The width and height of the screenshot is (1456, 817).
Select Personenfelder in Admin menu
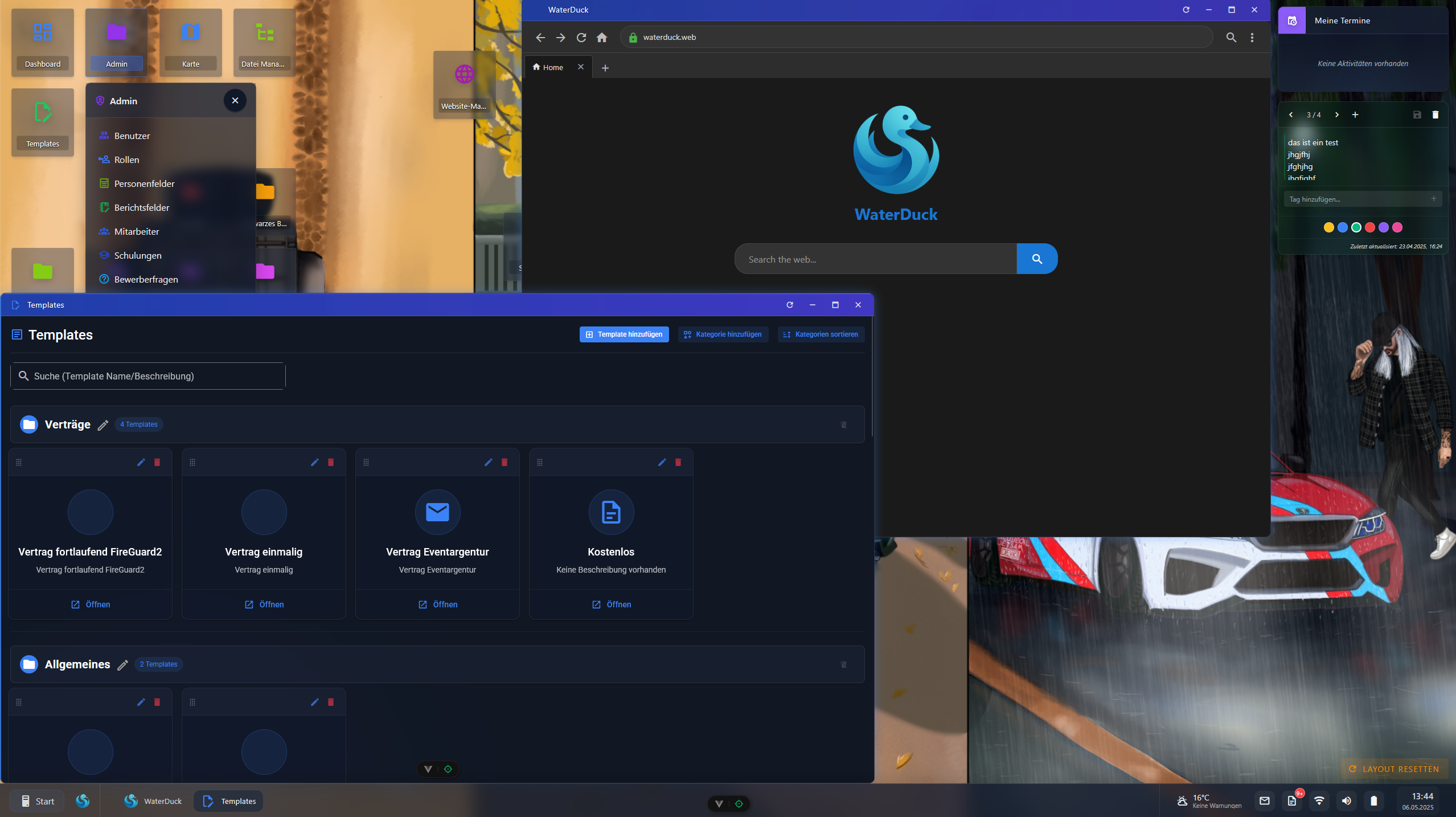(144, 183)
